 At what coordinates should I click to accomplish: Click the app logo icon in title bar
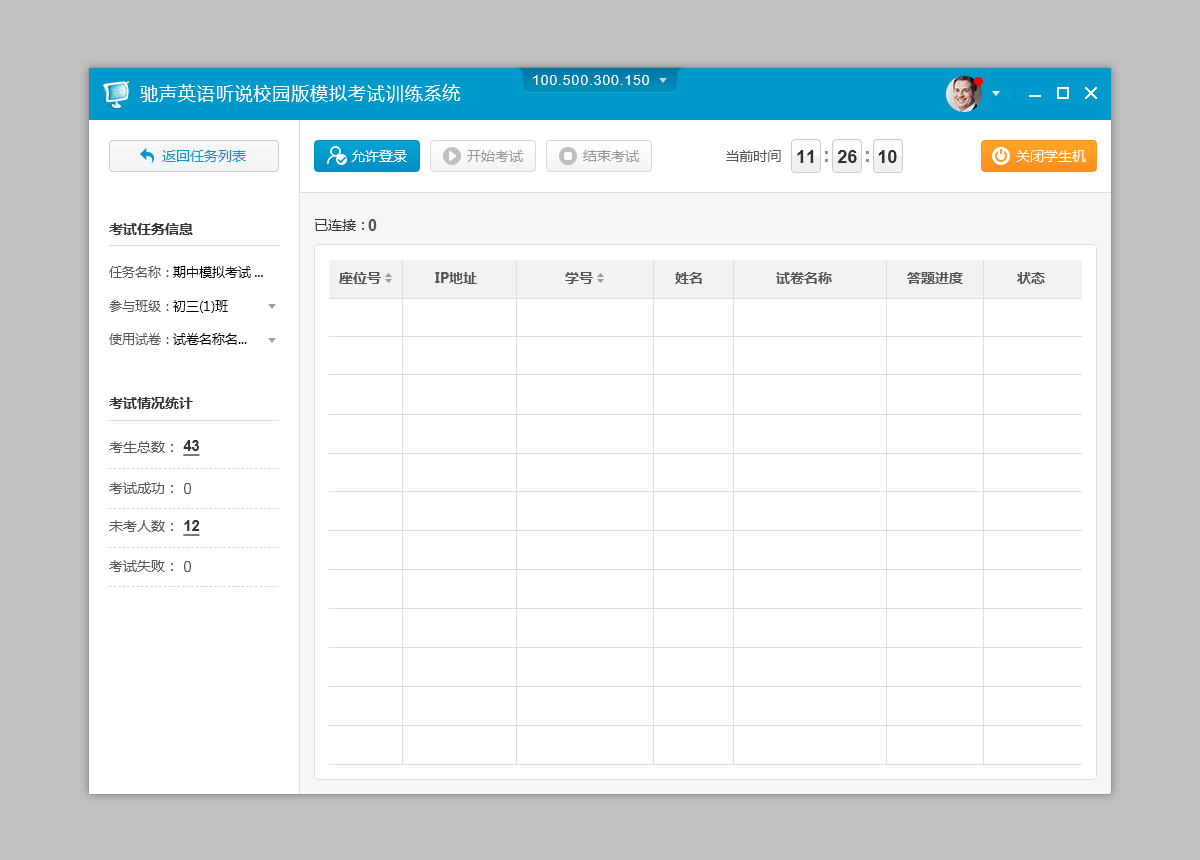click(116, 94)
